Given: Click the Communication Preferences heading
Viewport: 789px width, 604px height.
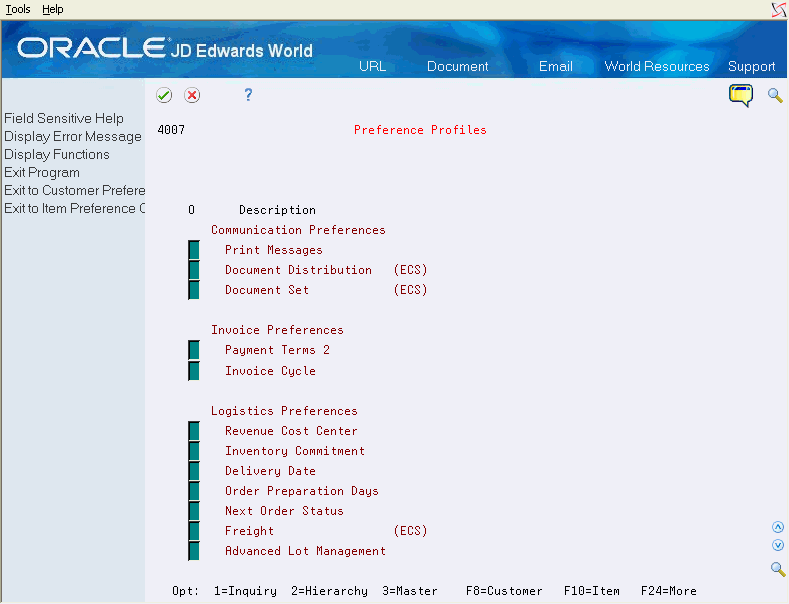Looking at the screenshot, I should [x=298, y=230].
